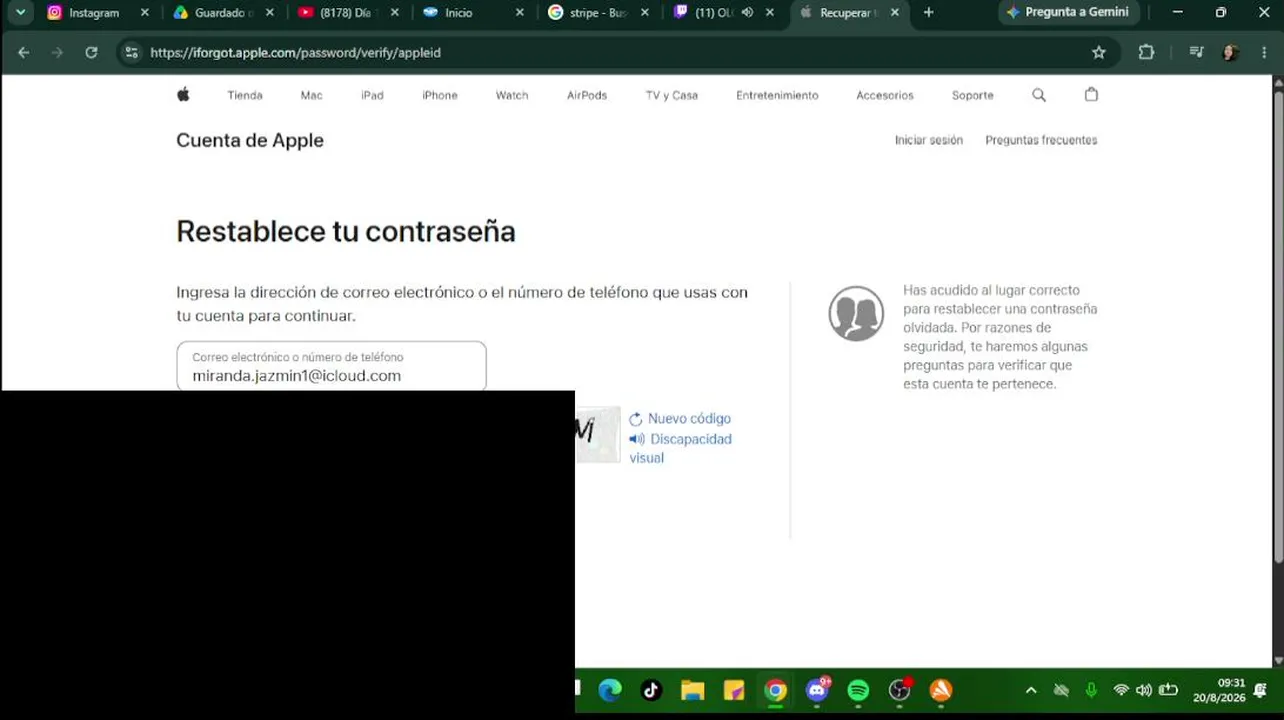This screenshot has height=720, width=1284.
Task: Switch to the Guardado Drive tab
Action: 222,13
